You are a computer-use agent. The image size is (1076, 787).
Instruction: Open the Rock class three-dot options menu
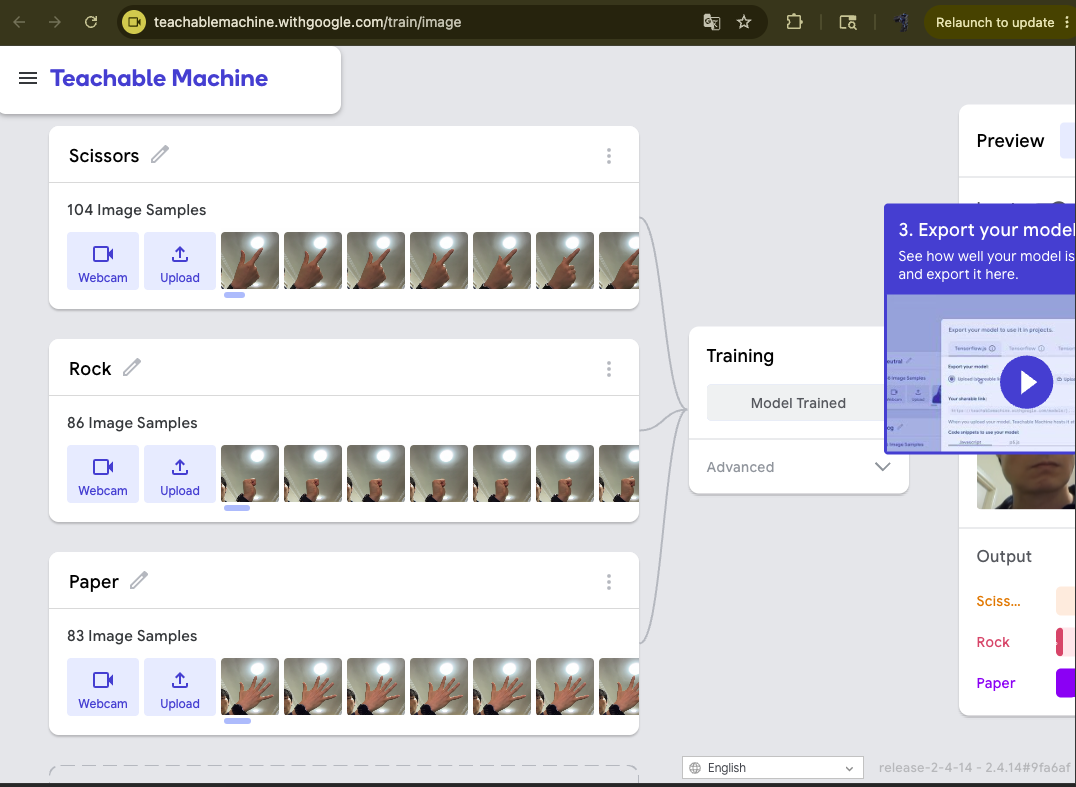click(609, 369)
